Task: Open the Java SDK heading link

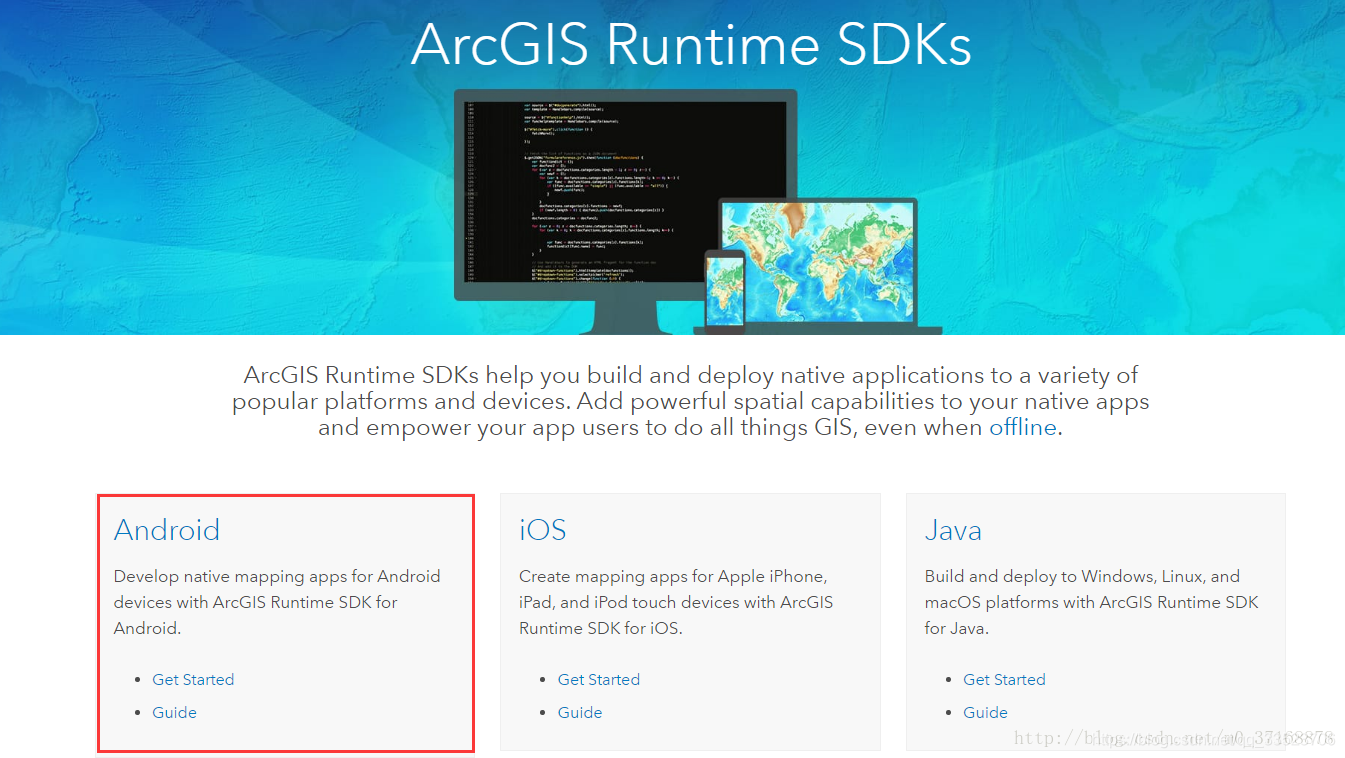Action: [953, 529]
